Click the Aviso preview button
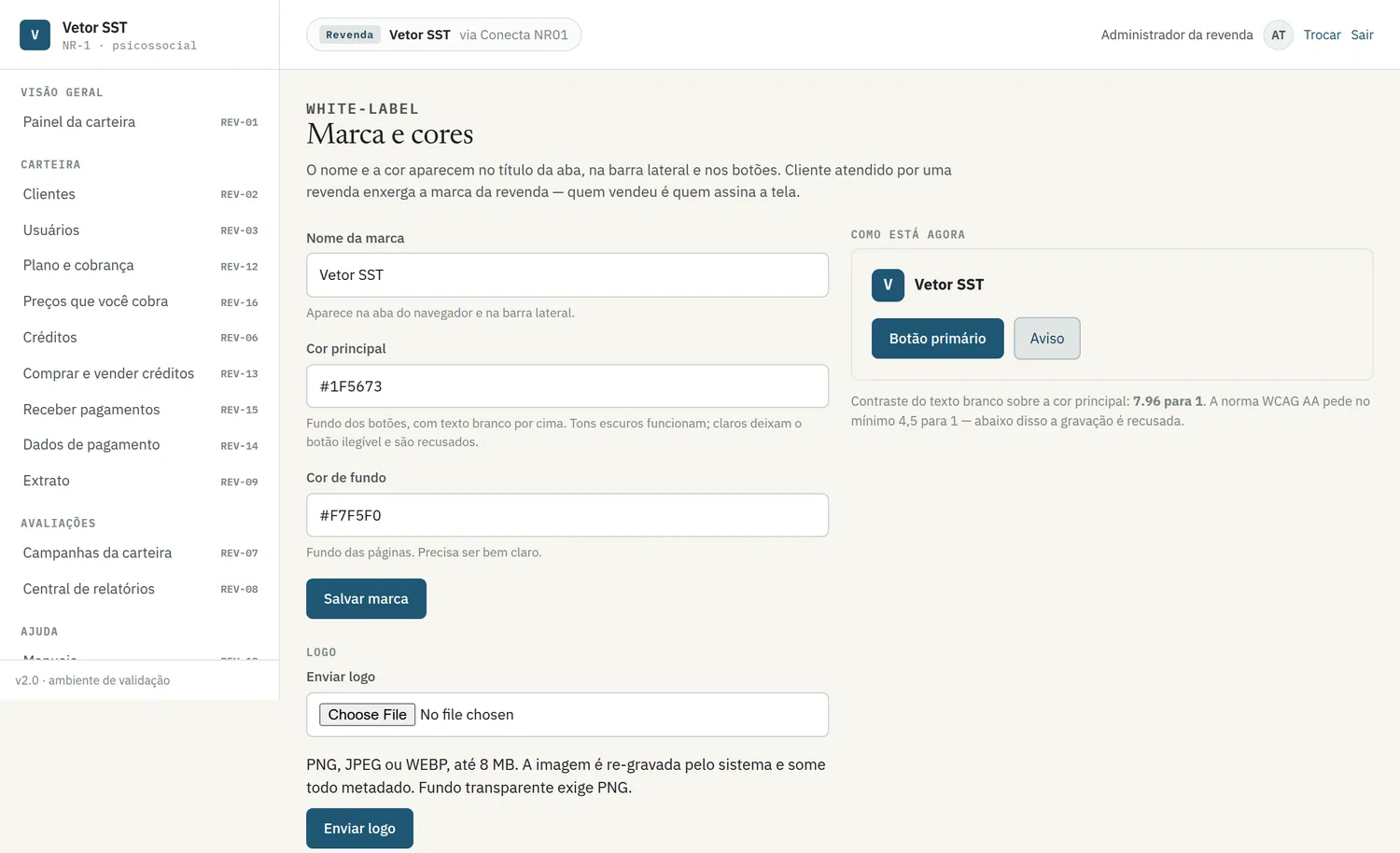The height and width of the screenshot is (853, 1400). pyautogui.click(x=1047, y=339)
